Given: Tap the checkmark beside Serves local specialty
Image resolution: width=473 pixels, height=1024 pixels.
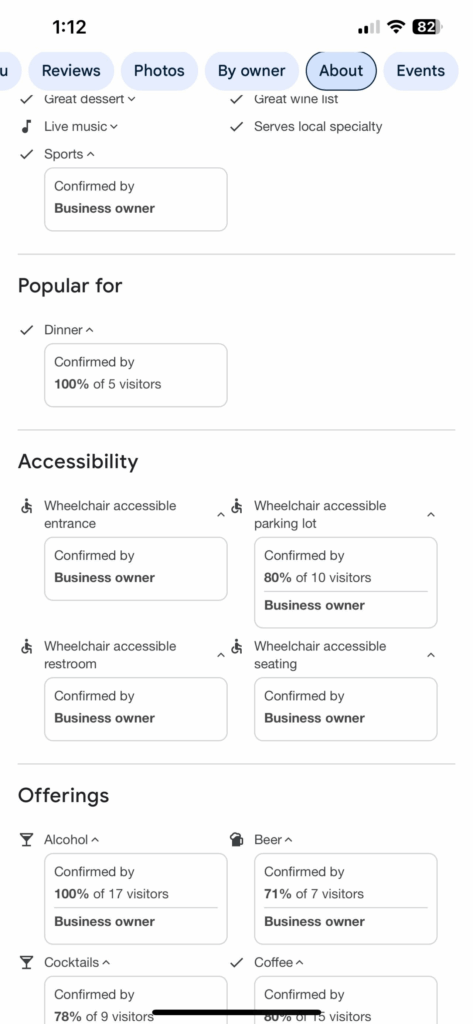Looking at the screenshot, I should pos(236,127).
